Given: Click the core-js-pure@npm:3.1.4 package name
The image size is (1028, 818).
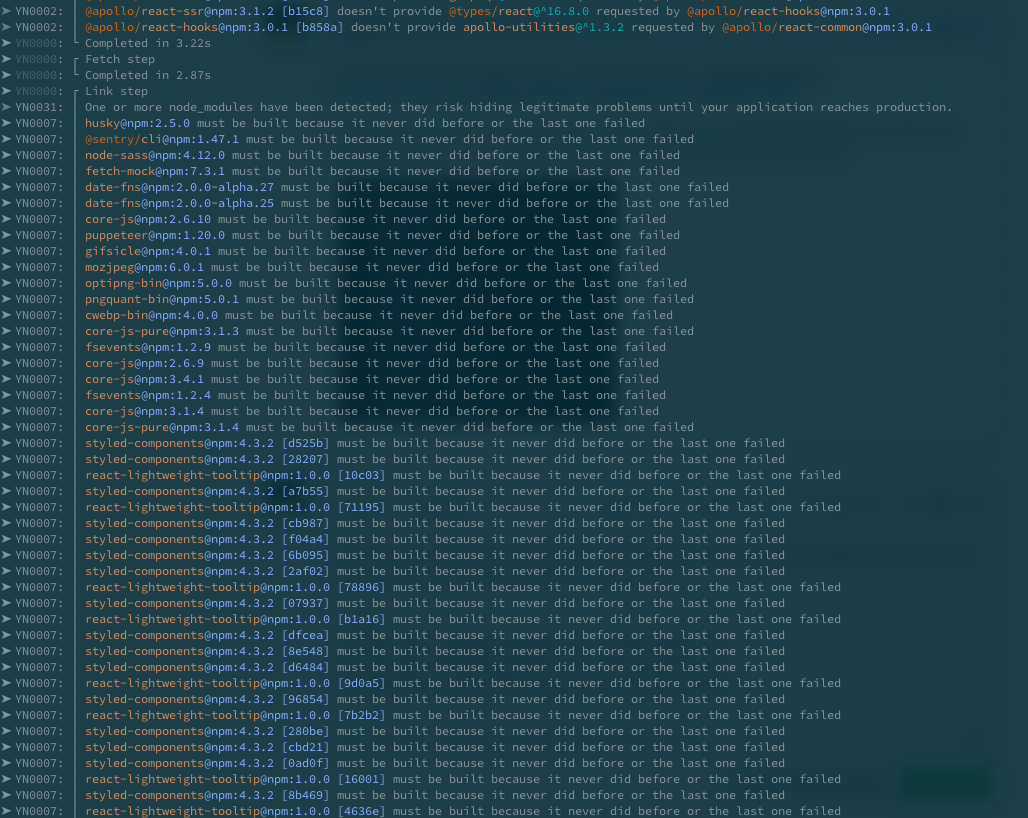Looking at the screenshot, I should coord(162,427).
